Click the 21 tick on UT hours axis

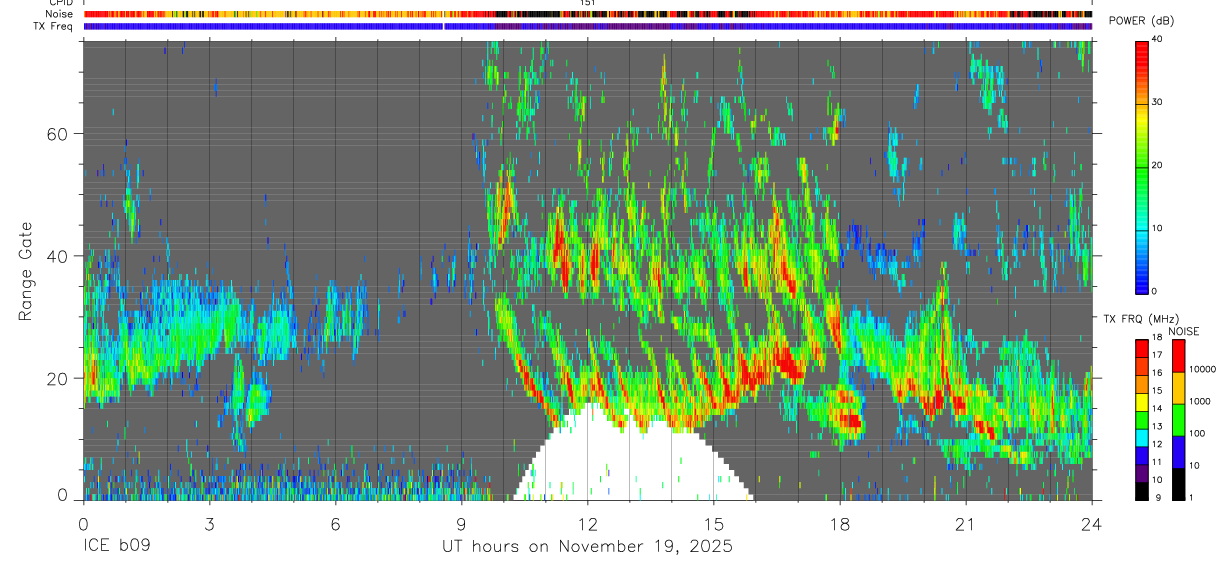(965, 523)
